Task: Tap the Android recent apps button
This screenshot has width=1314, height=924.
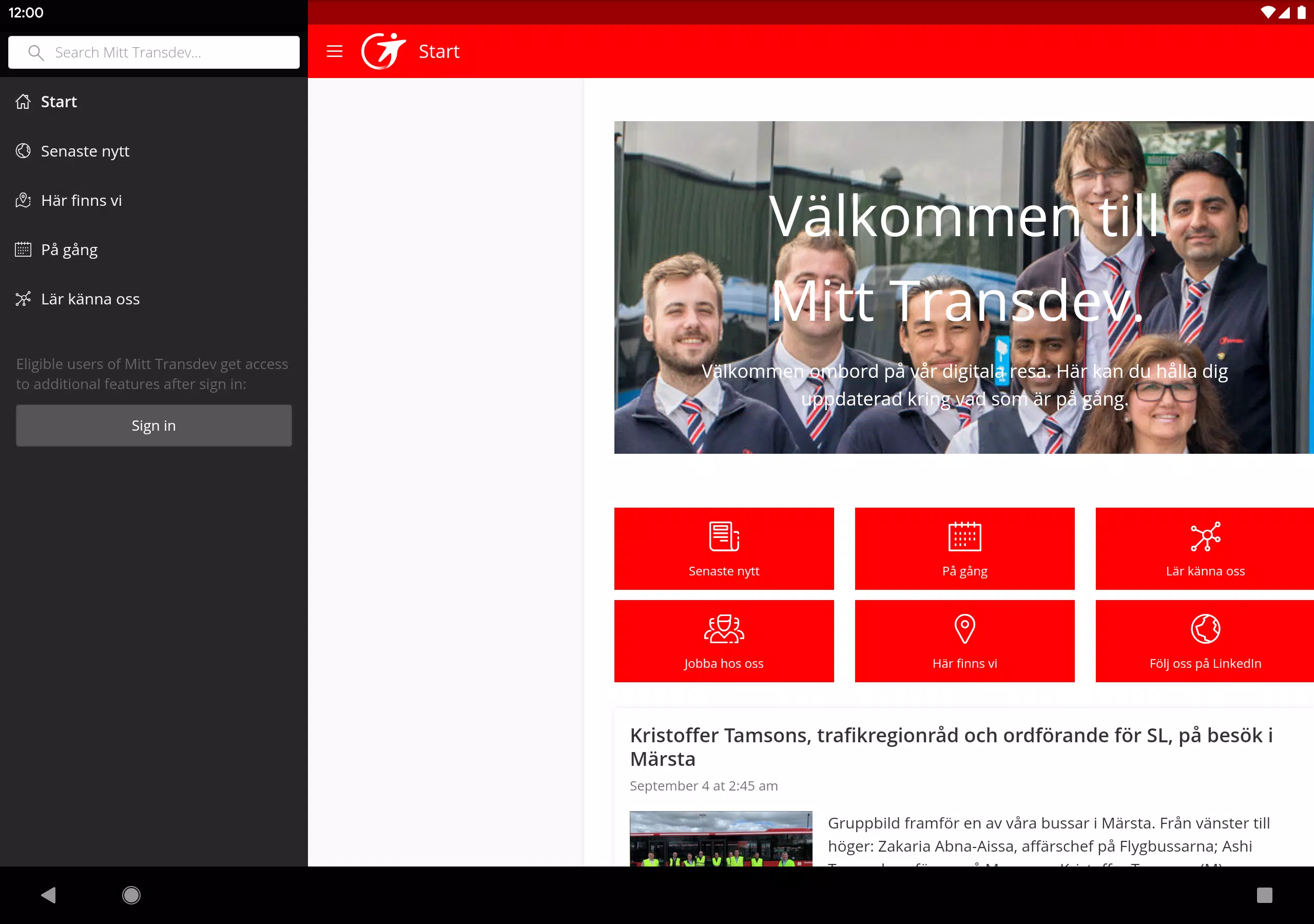Action: pyautogui.click(x=1264, y=895)
